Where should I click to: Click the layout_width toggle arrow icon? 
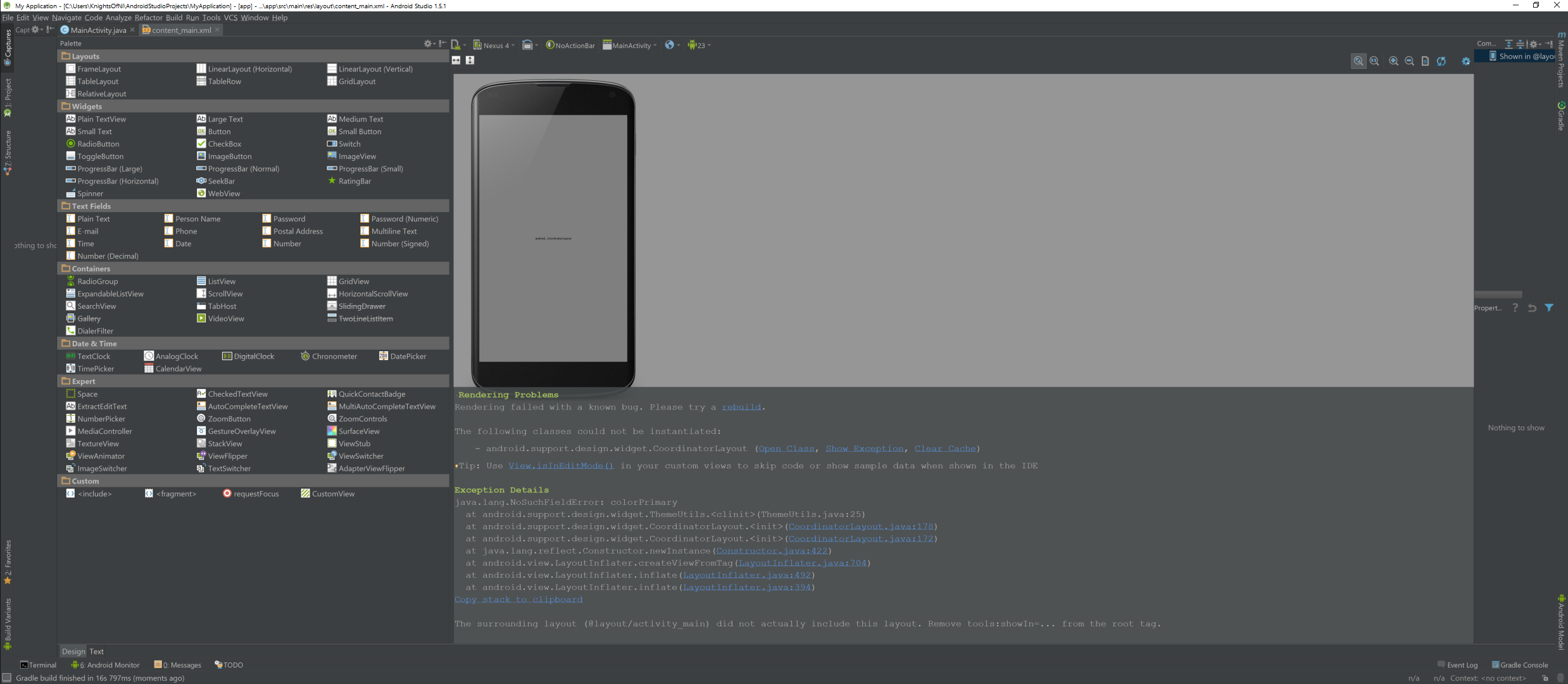coord(456,60)
